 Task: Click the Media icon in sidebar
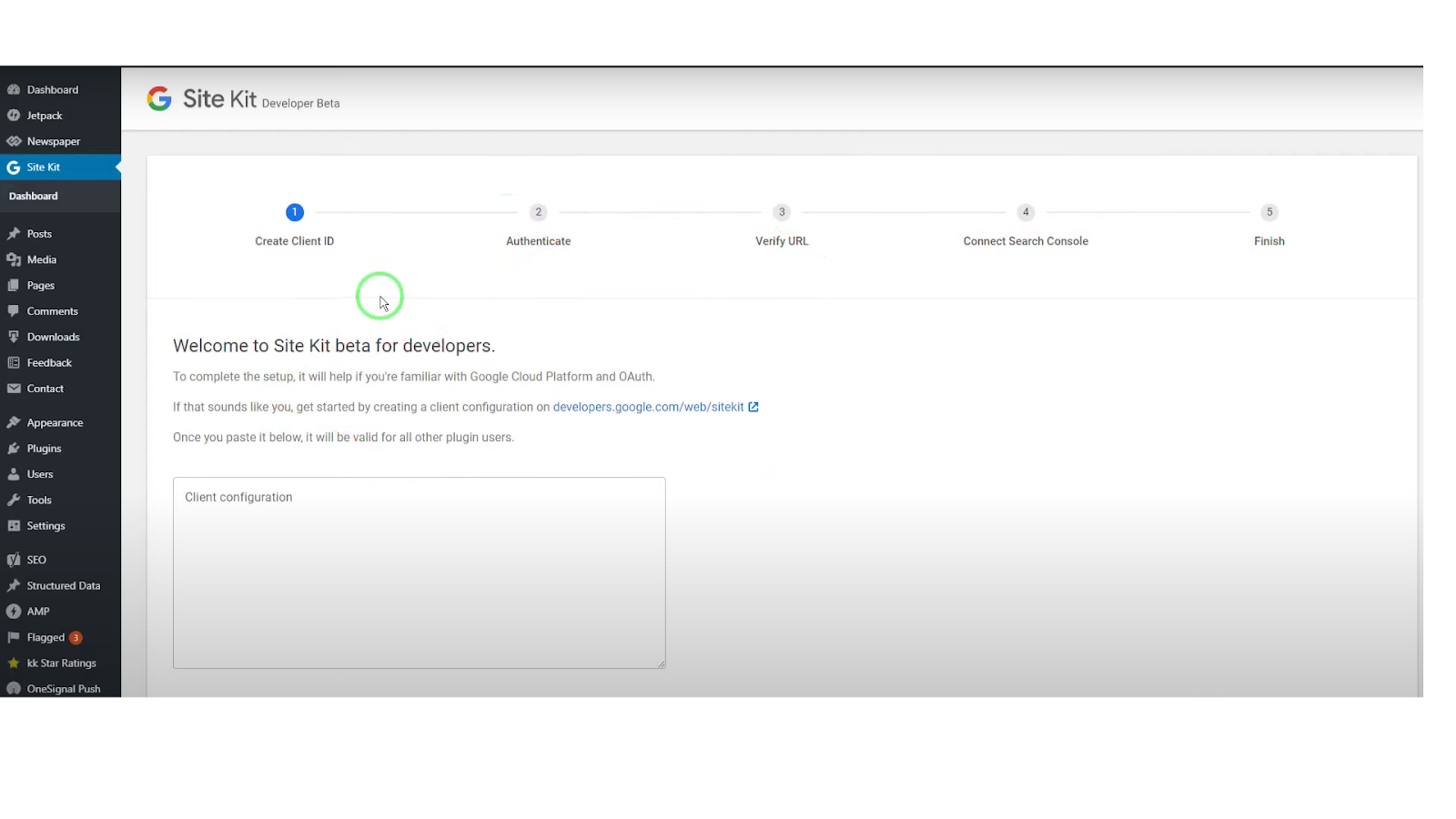pos(14,259)
